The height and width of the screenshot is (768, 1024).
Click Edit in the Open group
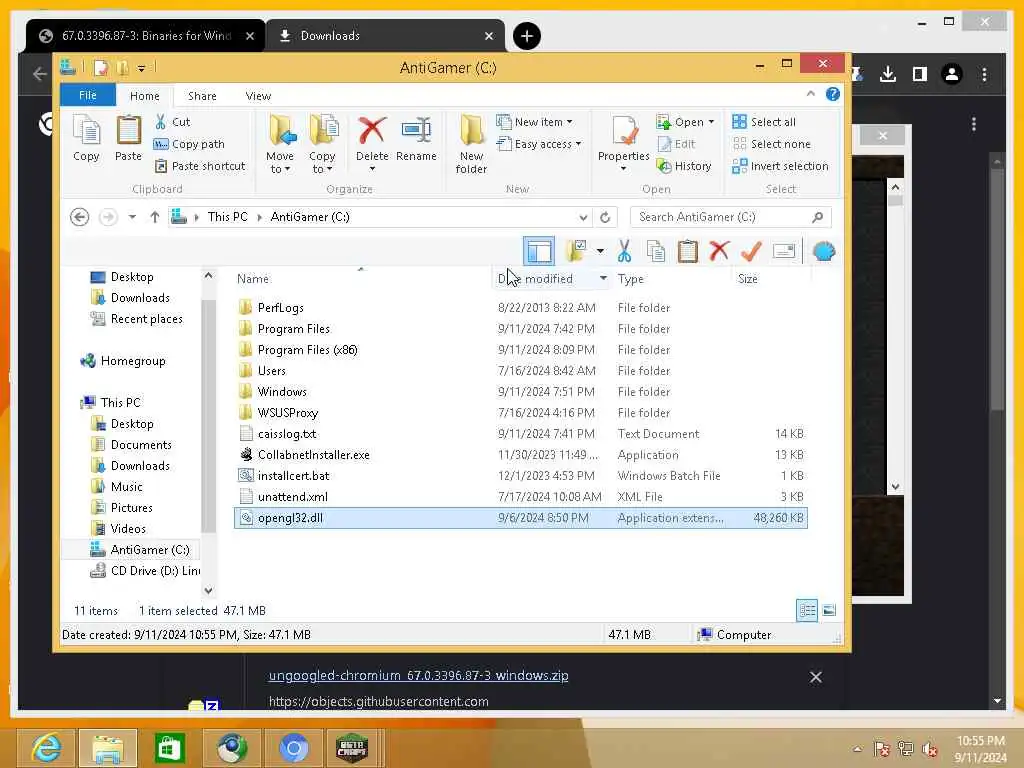677,144
